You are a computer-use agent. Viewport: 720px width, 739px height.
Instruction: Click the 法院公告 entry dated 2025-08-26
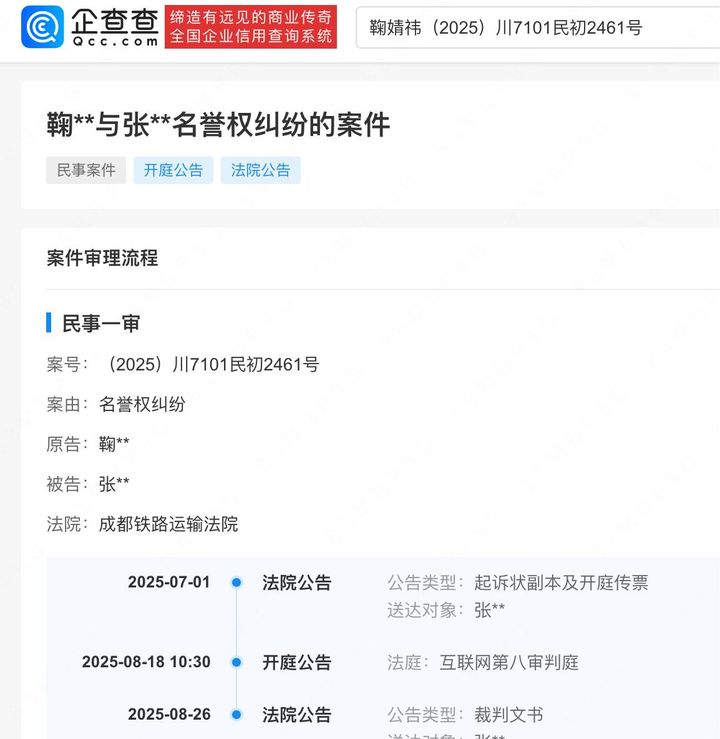(x=297, y=714)
